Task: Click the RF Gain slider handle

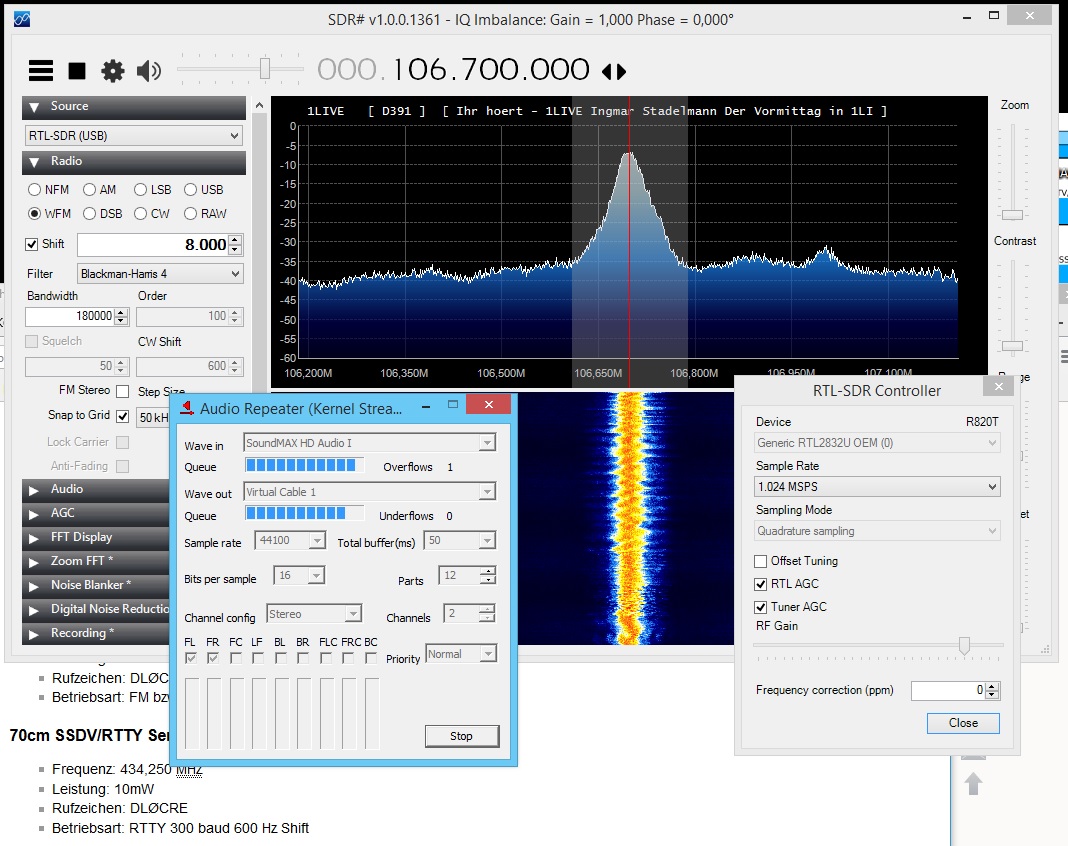Action: click(964, 646)
